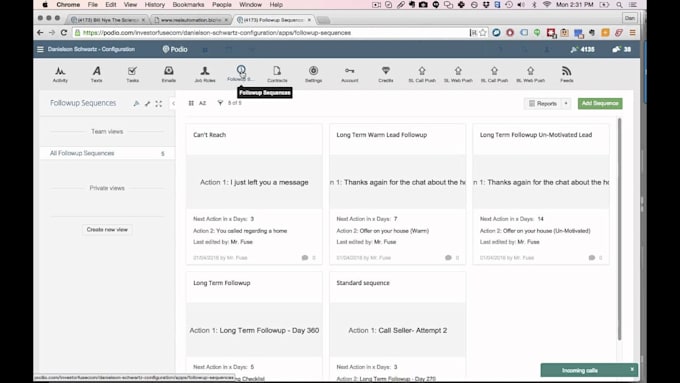680x383 pixels.
Task: Switch to the grid layout icon
Action: [191, 103]
